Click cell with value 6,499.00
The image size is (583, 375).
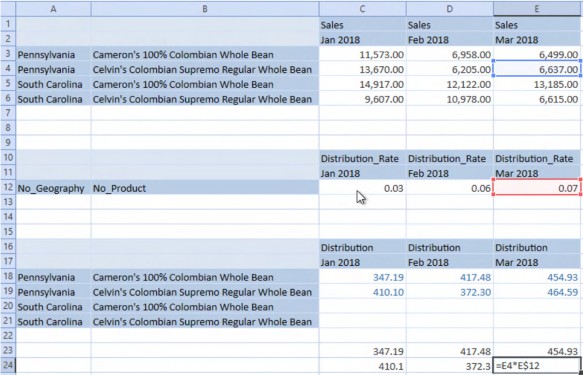coord(537,54)
